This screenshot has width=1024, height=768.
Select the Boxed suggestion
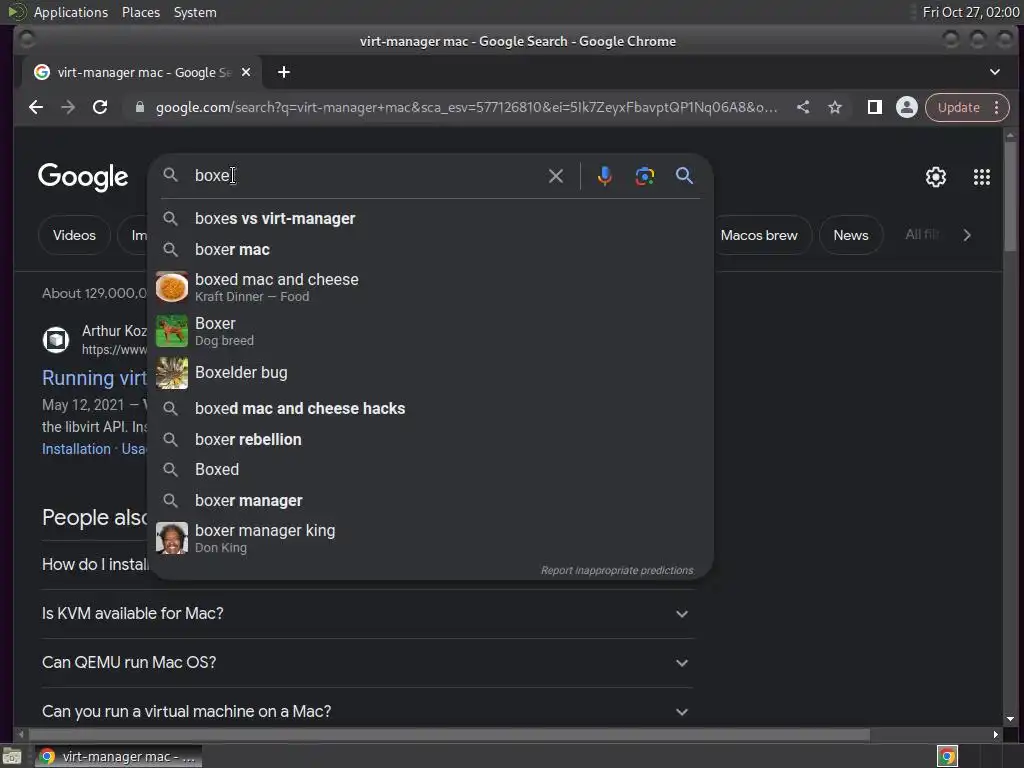pos(431,470)
